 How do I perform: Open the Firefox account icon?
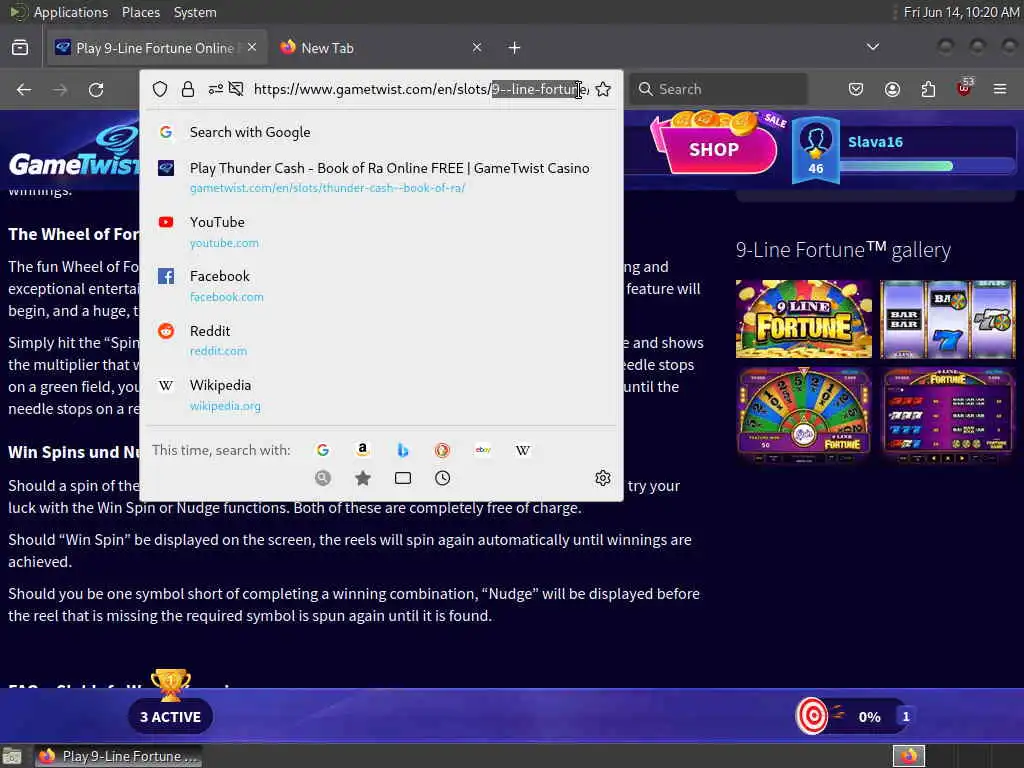pyautogui.click(x=892, y=89)
